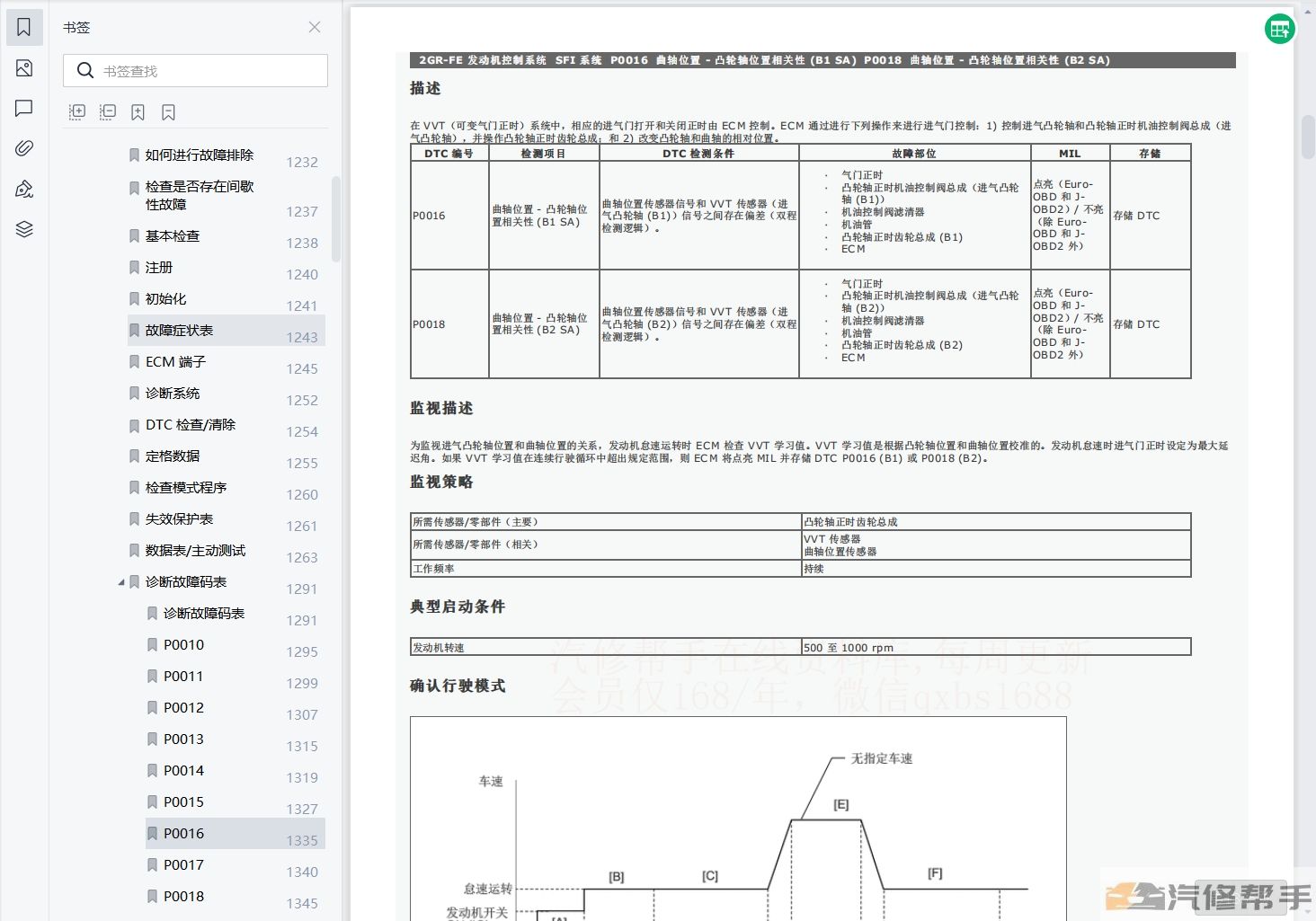Select bookmark 故障症状表
This screenshot has height=921, width=1316.
[x=227, y=330]
